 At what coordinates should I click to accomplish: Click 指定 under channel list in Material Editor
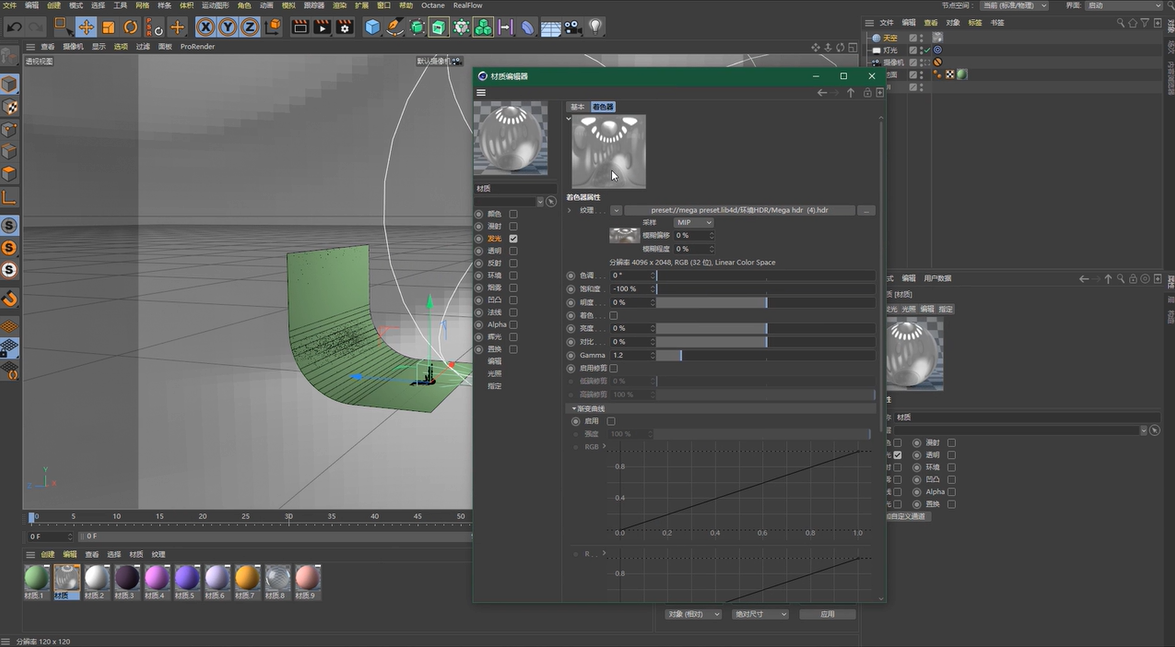pos(495,386)
